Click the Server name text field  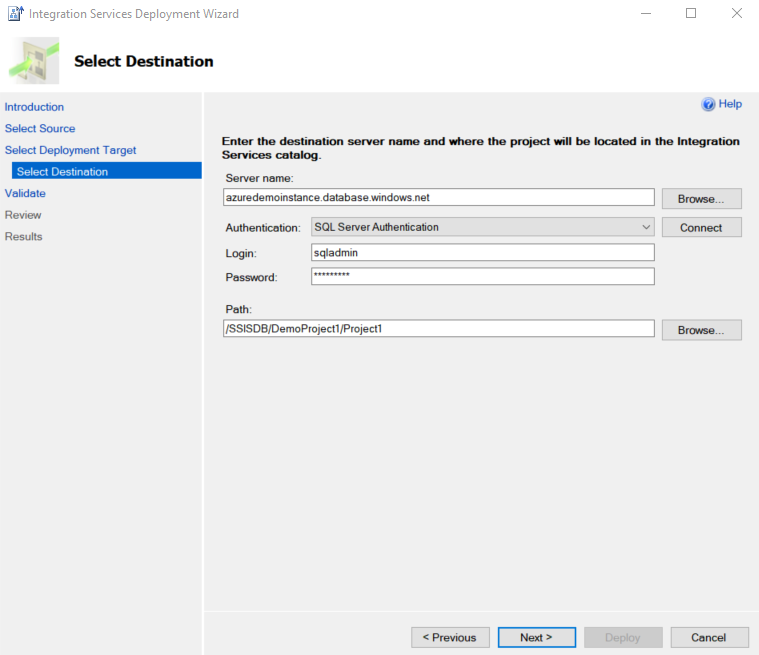click(438, 198)
